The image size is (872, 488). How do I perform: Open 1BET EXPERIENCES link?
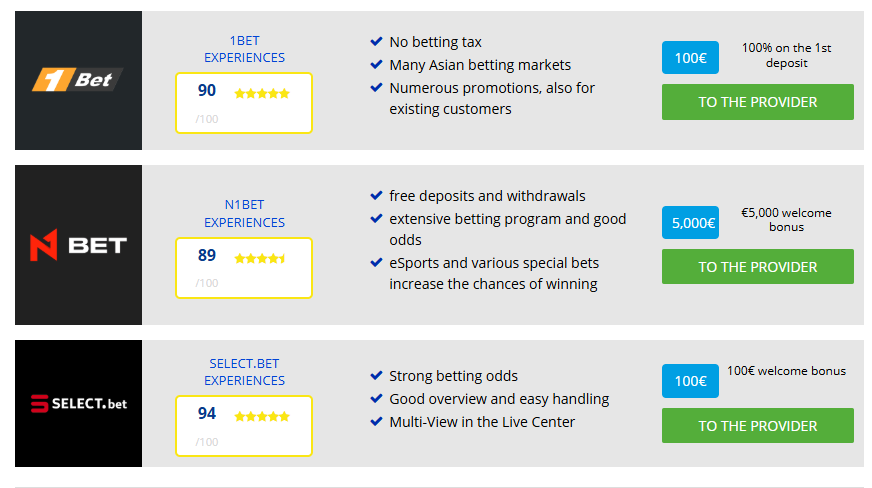click(244, 49)
